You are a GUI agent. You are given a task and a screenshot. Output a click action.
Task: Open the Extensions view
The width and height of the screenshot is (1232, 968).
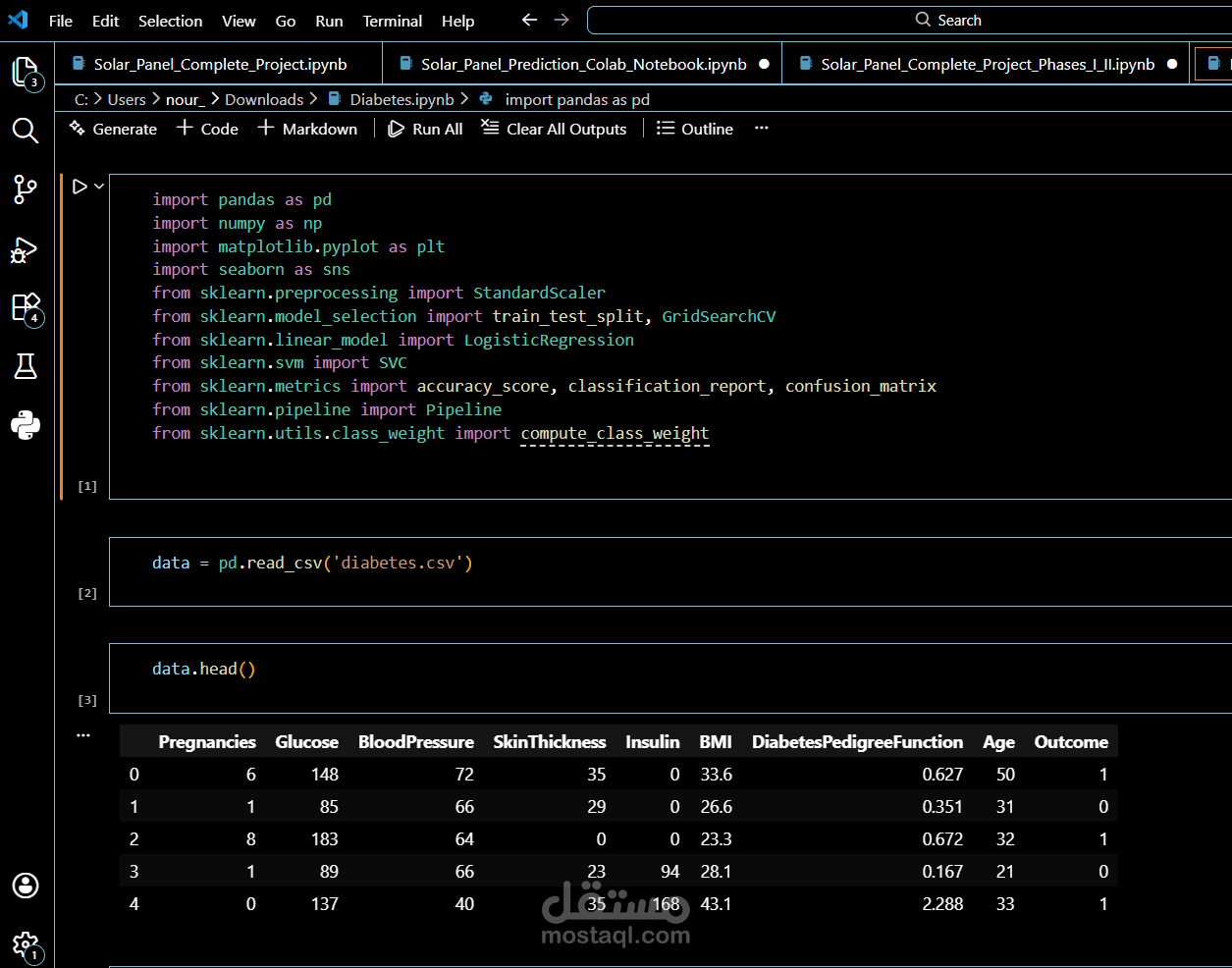click(x=25, y=307)
